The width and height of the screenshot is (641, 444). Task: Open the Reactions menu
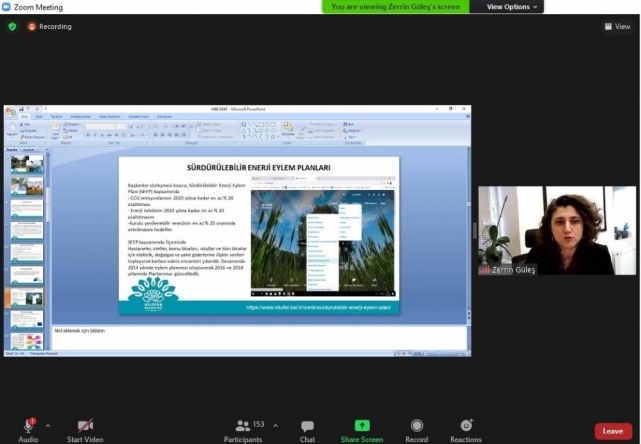(465, 429)
